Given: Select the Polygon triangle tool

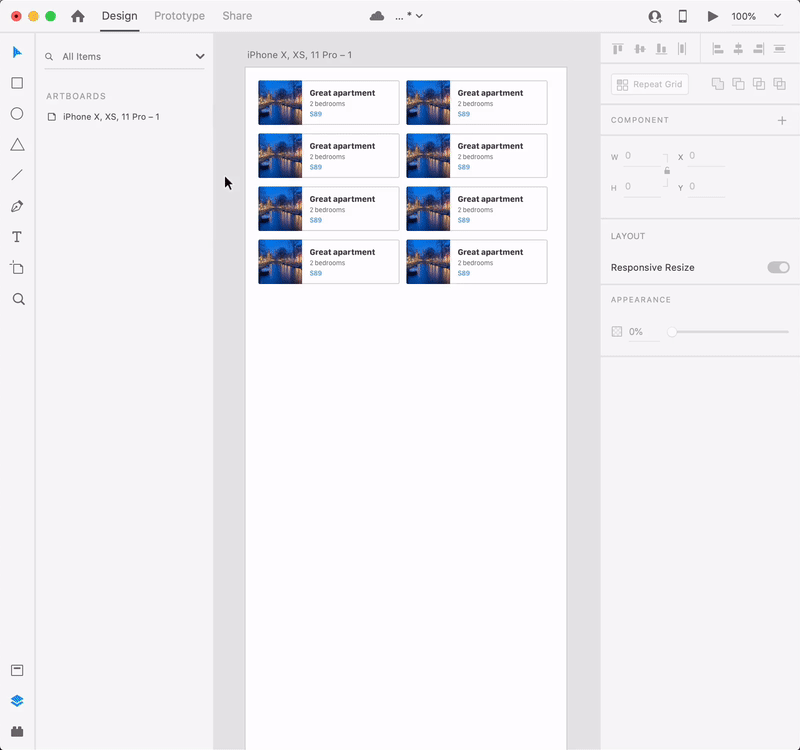Looking at the screenshot, I should coord(17,145).
